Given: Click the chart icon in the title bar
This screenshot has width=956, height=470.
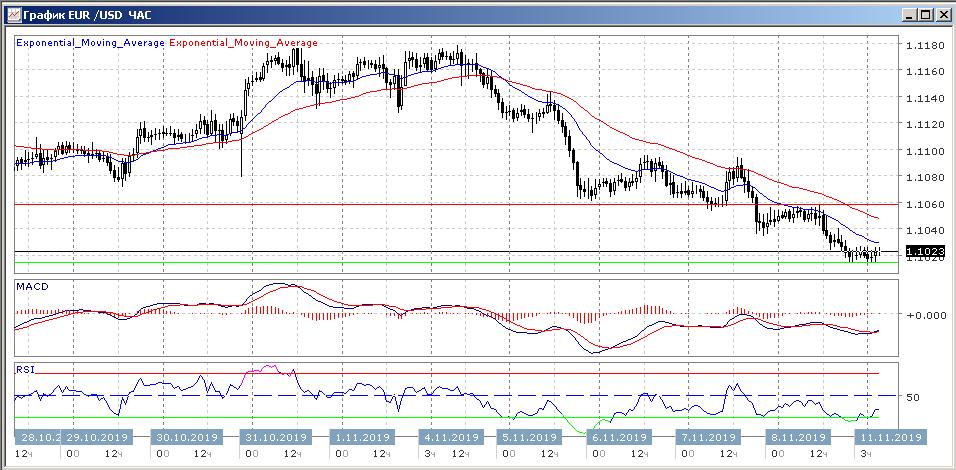Looking at the screenshot, I should (12, 15).
